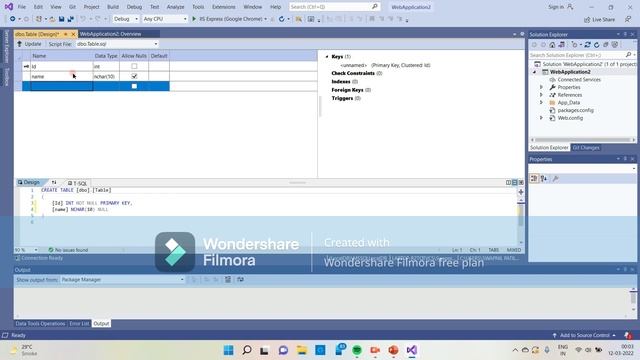The width and height of the screenshot is (640, 360).
Task: Click the Property Pages wrench icon in Properties panel
Action: pyautogui.click(x=556, y=178)
